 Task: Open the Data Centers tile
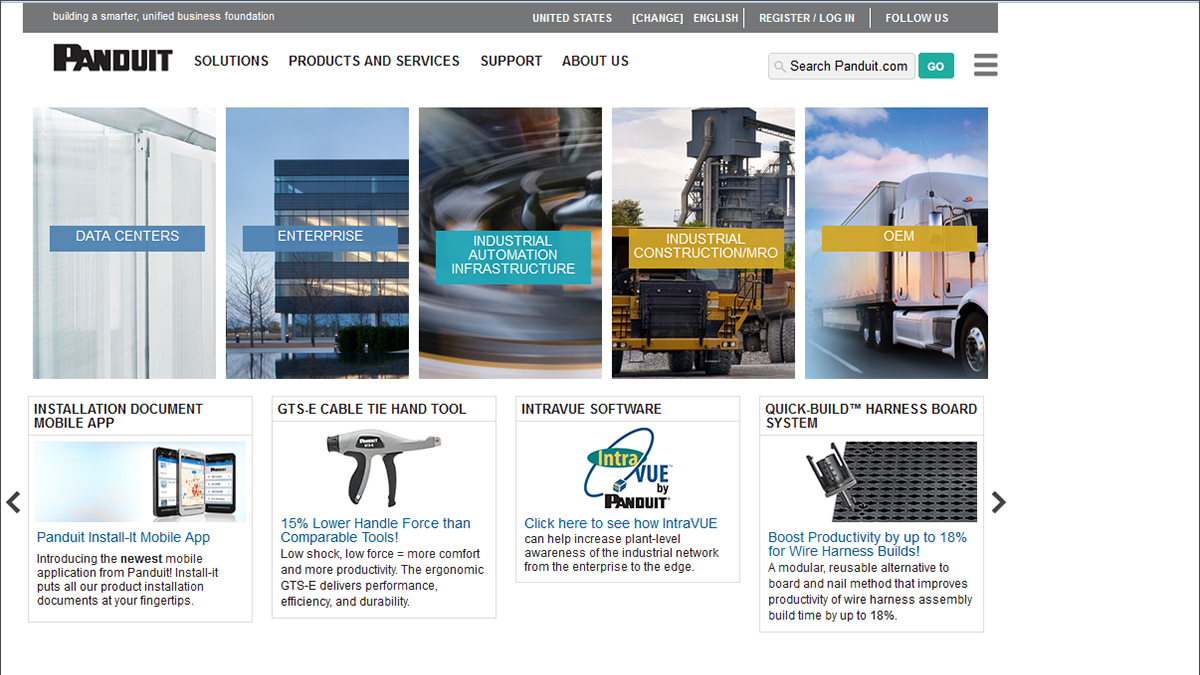point(124,243)
